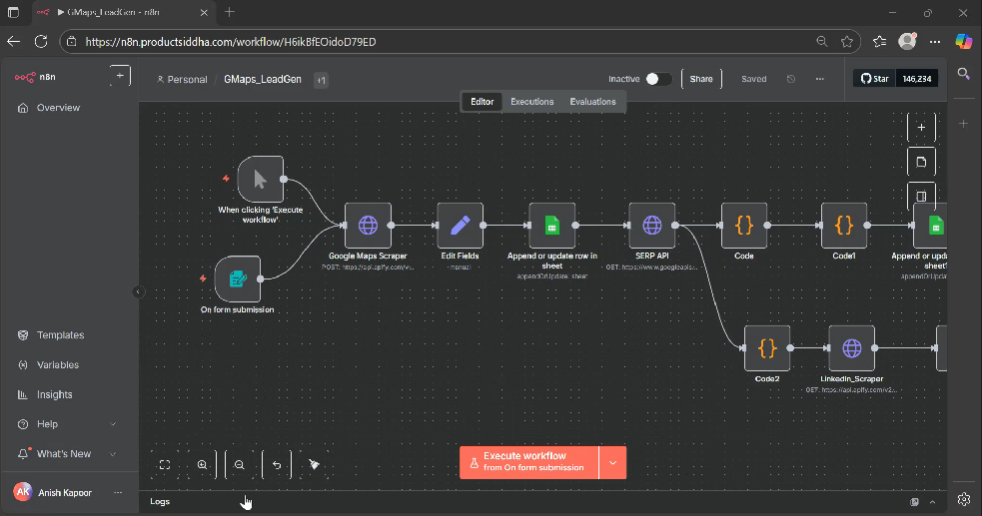Viewport: 982px width, 516px height.
Task: Switch to the Evaluations tab
Action: pyautogui.click(x=593, y=101)
